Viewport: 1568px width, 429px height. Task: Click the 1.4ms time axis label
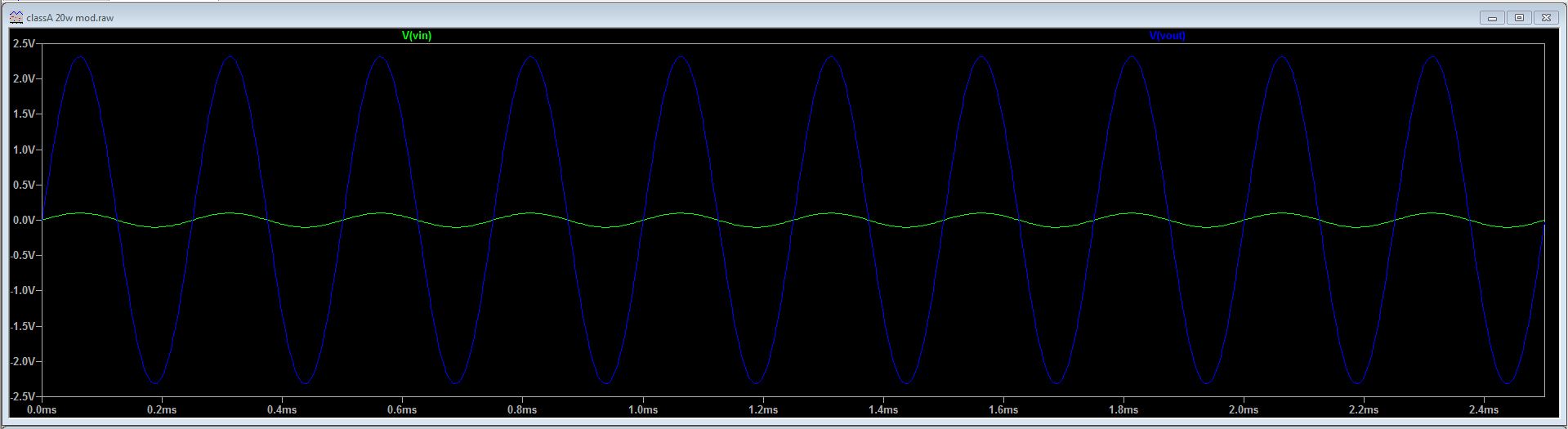[x=883, y=409]
